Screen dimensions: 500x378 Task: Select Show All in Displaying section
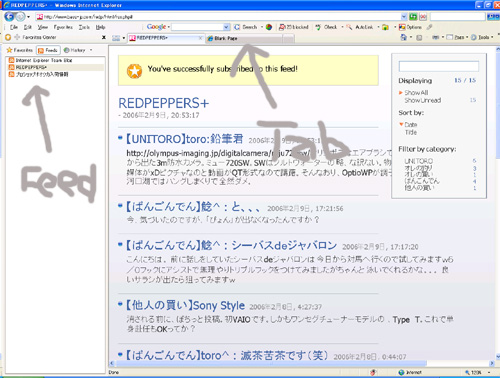click(x=416, y=93)
